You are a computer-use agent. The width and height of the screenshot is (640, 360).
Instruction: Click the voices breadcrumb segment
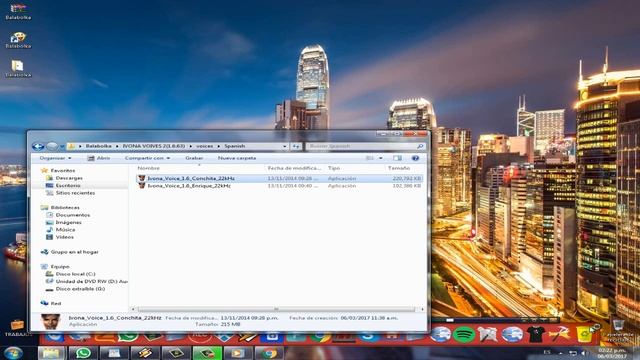pos(204,146)
